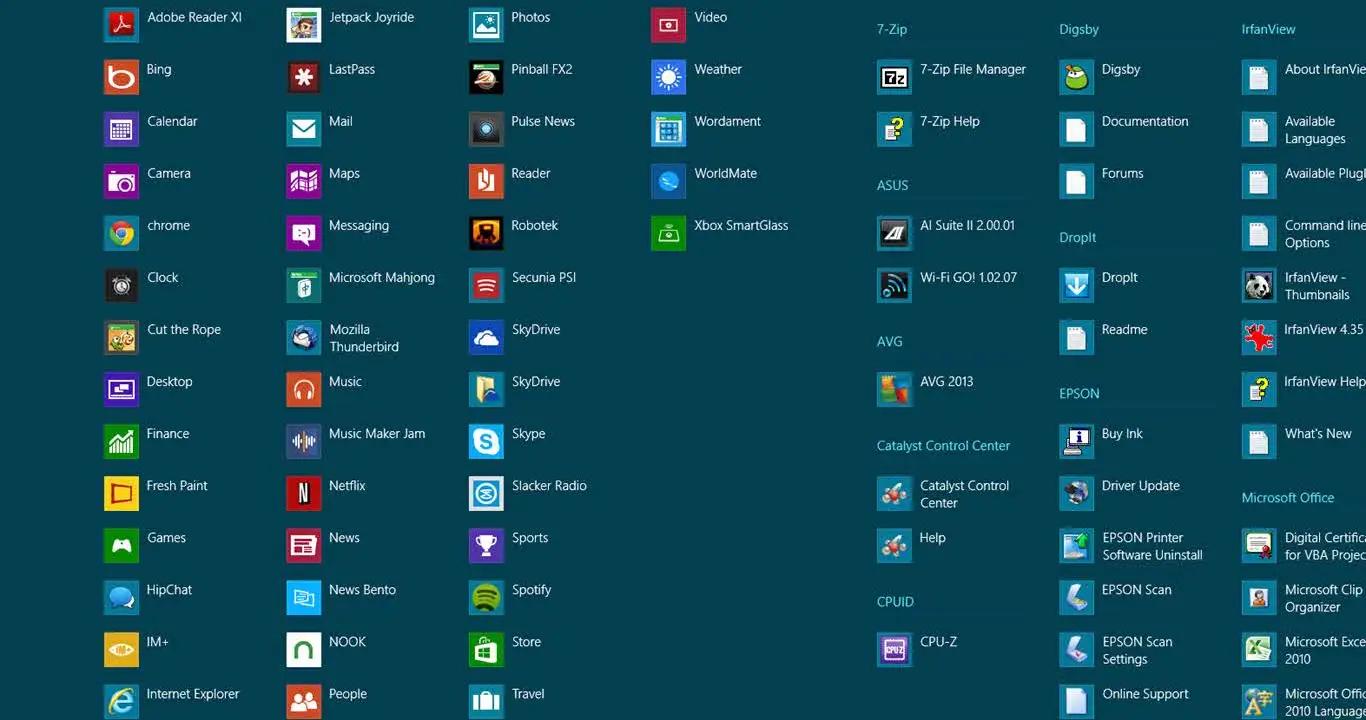1366x720 pixels.
Task: Open the Jetpack Joyride game icon
Action: coord(304,25)
